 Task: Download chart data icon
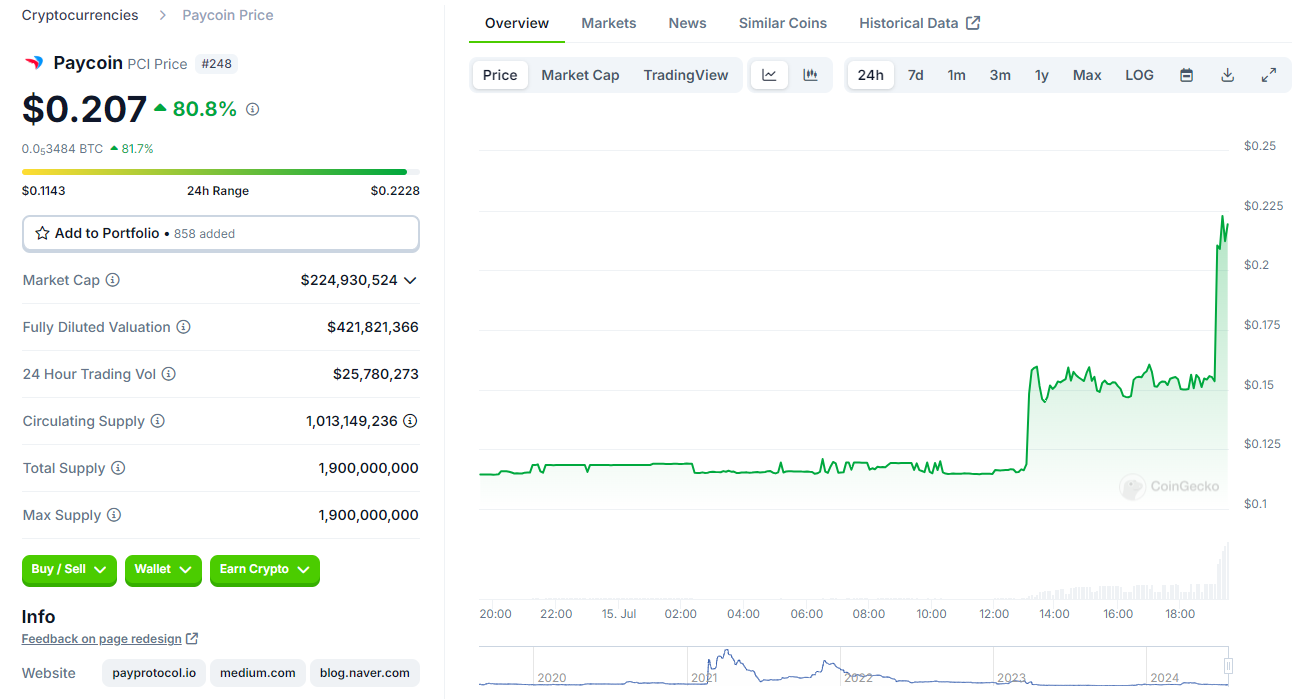(x=1228, y=75)
